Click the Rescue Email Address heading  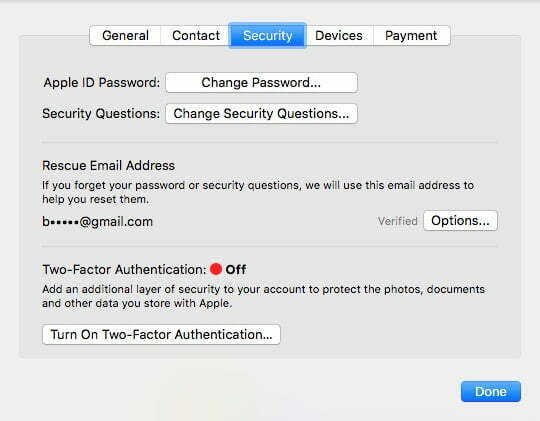[x=108, y=166]
